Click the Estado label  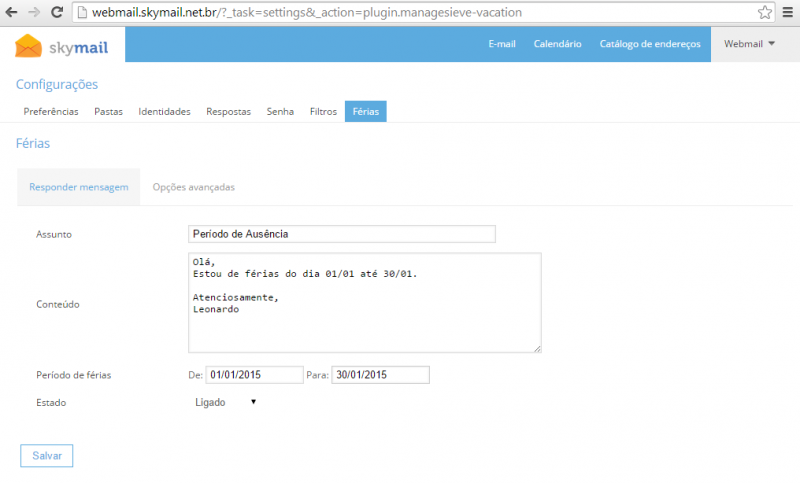coord(51,402)
